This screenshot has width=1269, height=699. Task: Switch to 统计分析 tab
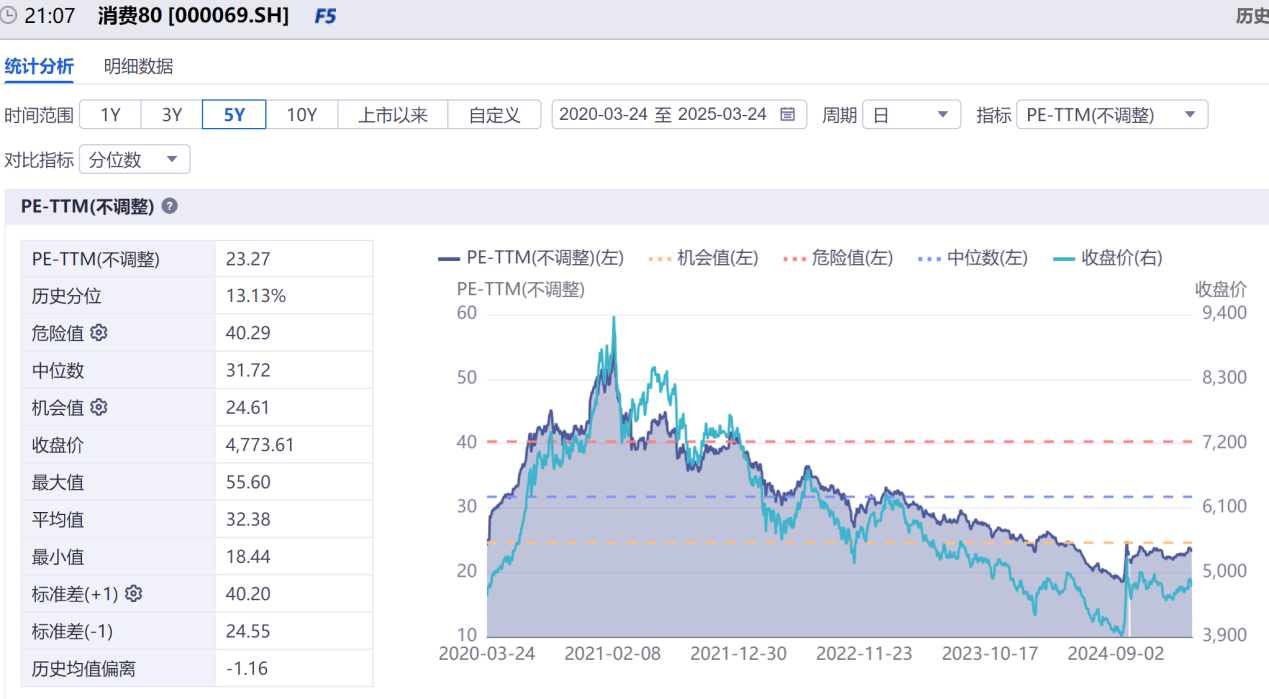(39, 67)
